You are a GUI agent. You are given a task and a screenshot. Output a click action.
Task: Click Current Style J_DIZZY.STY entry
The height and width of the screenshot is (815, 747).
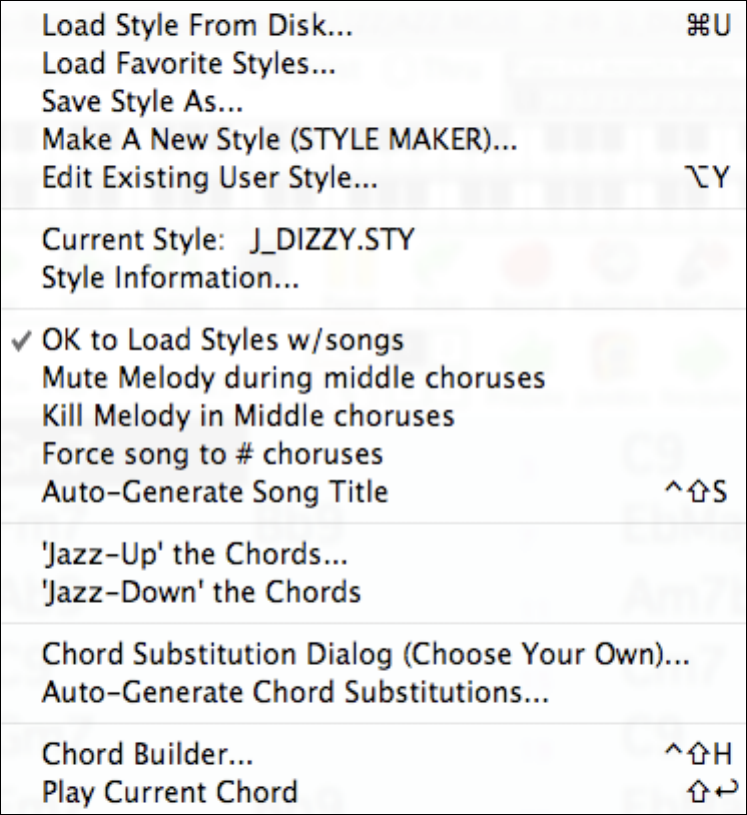228,242
